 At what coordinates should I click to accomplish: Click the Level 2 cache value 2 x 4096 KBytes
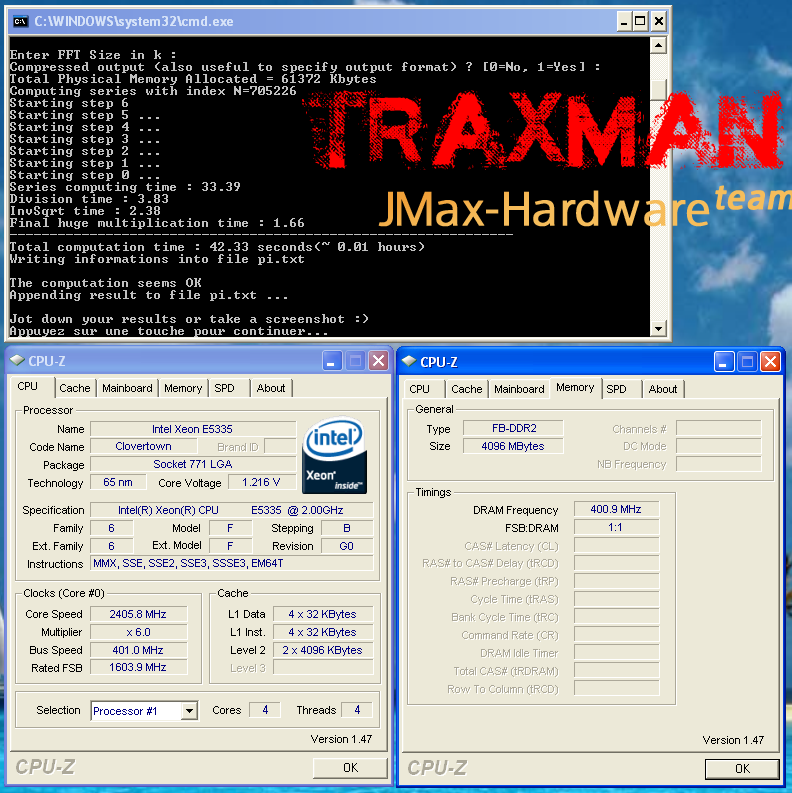coord(323,650)
